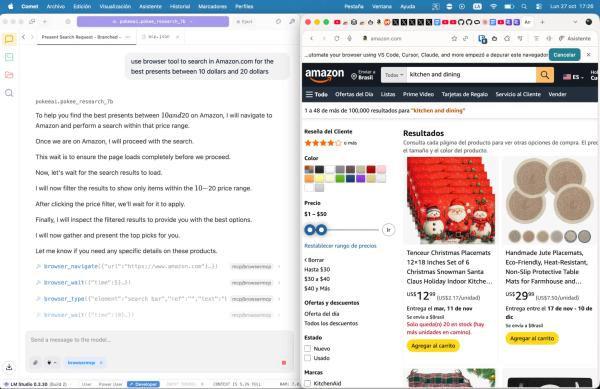The width and height of the screenshot is (600, 389).
Task: Go back in LM Studio chat tabs
Action: tap(24, 37)
